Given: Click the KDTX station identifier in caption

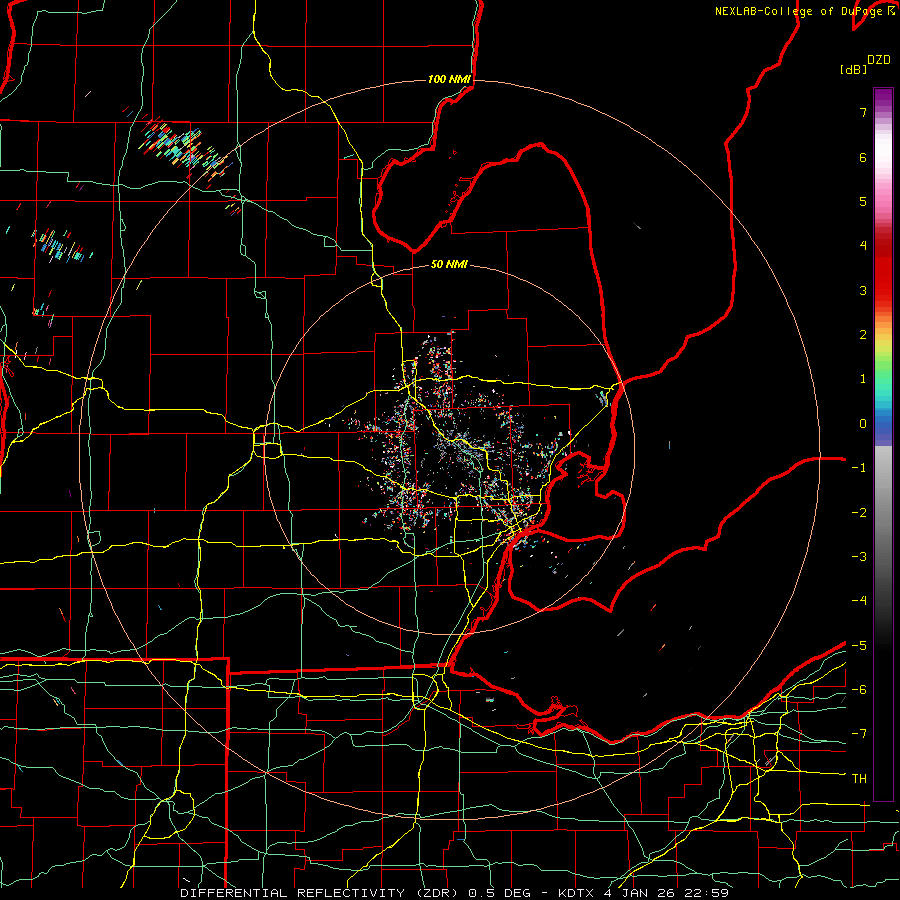Looking at the screenshot, I should click(x=577, y=893).
